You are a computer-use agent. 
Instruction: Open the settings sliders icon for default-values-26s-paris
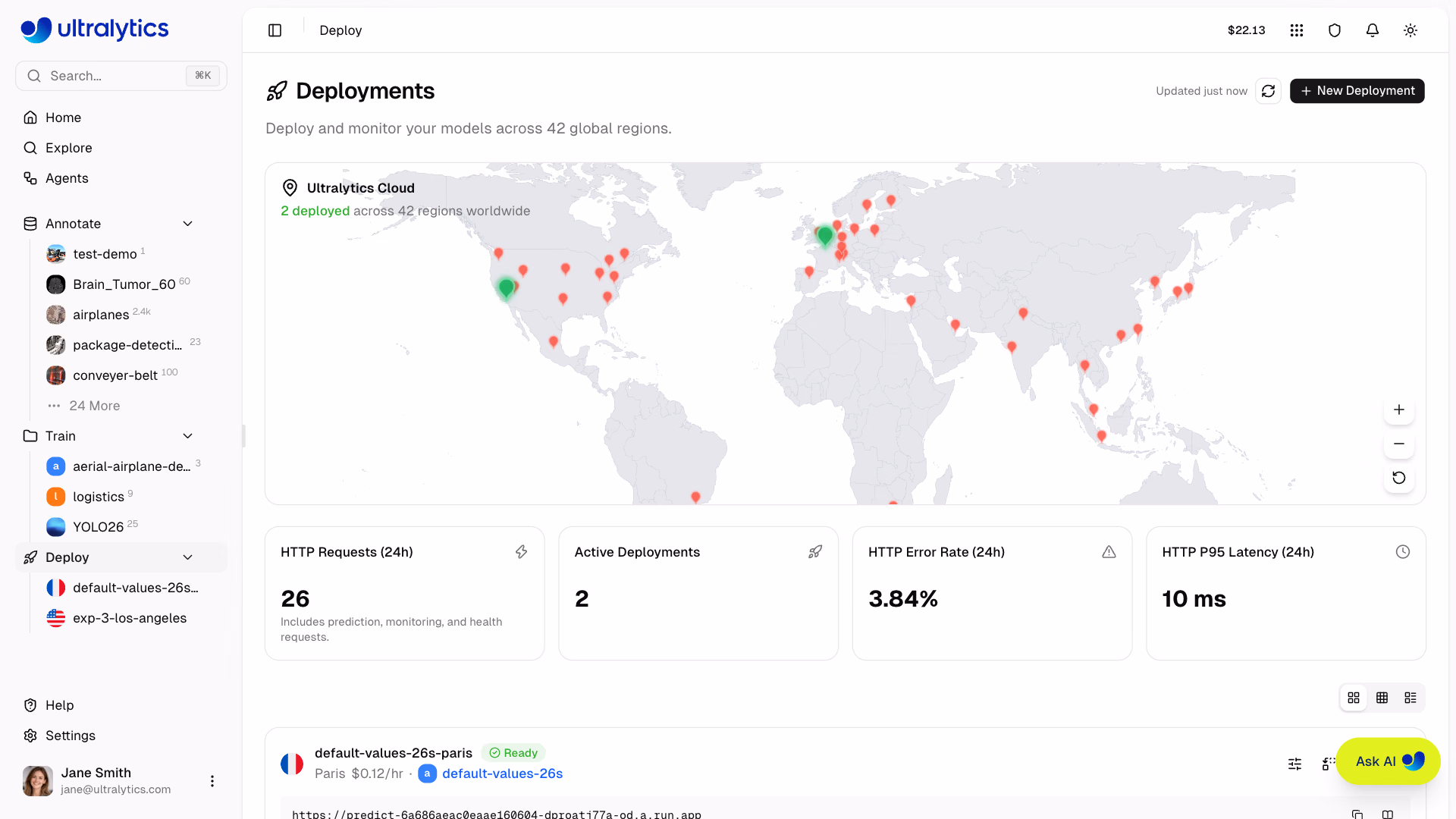[1295, 764]
